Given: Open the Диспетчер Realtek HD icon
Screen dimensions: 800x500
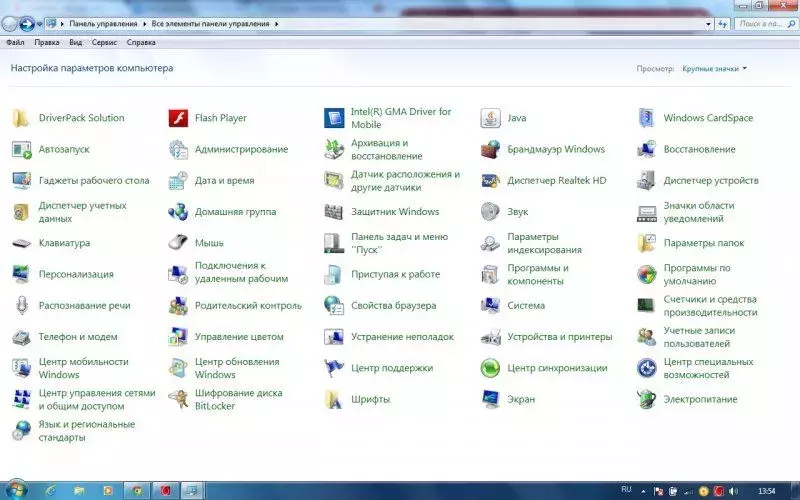Looking at the screenshot, I should point(490,181).
